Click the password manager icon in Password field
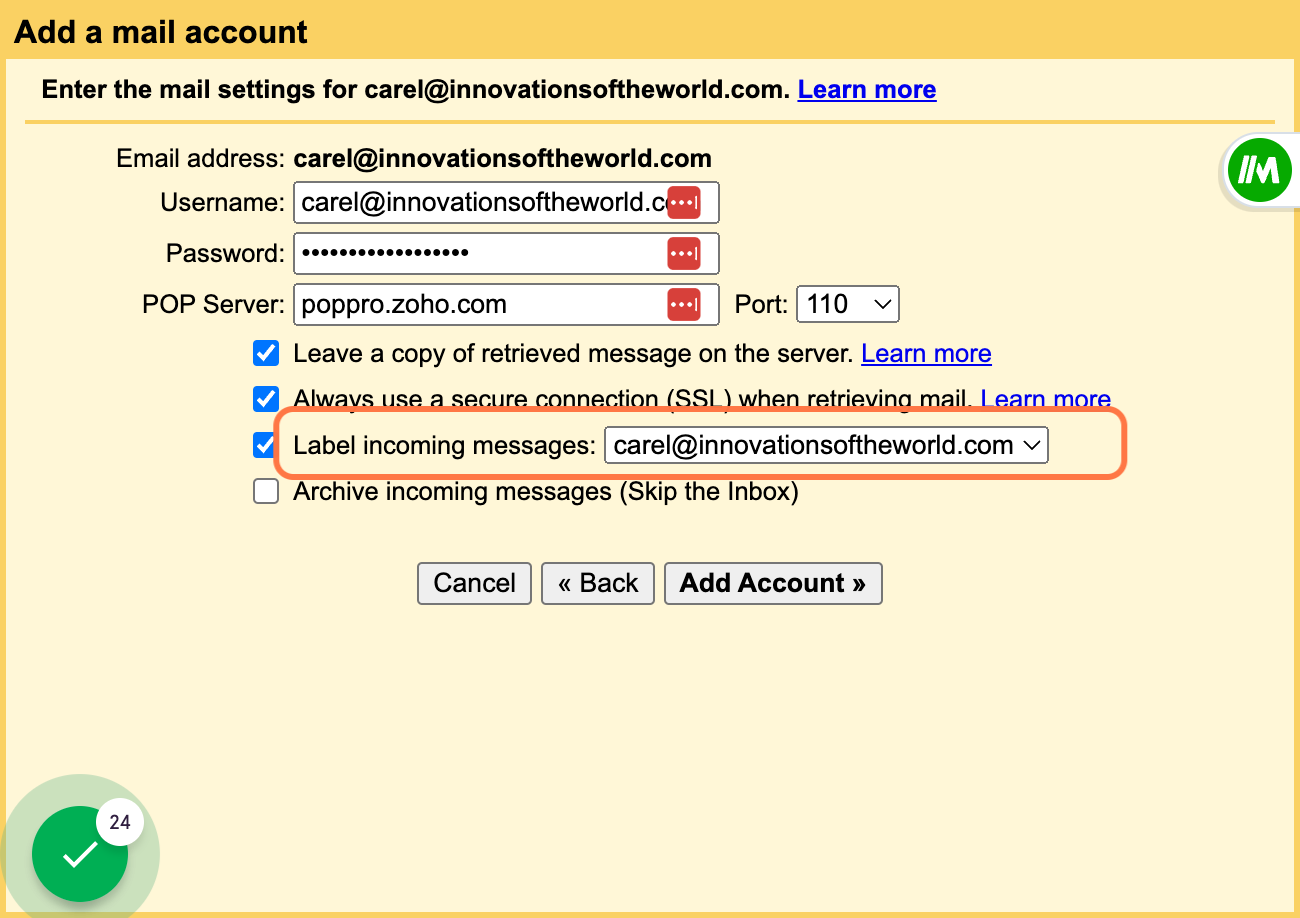This screenshot has width=1300, height=918. (684, 253)
